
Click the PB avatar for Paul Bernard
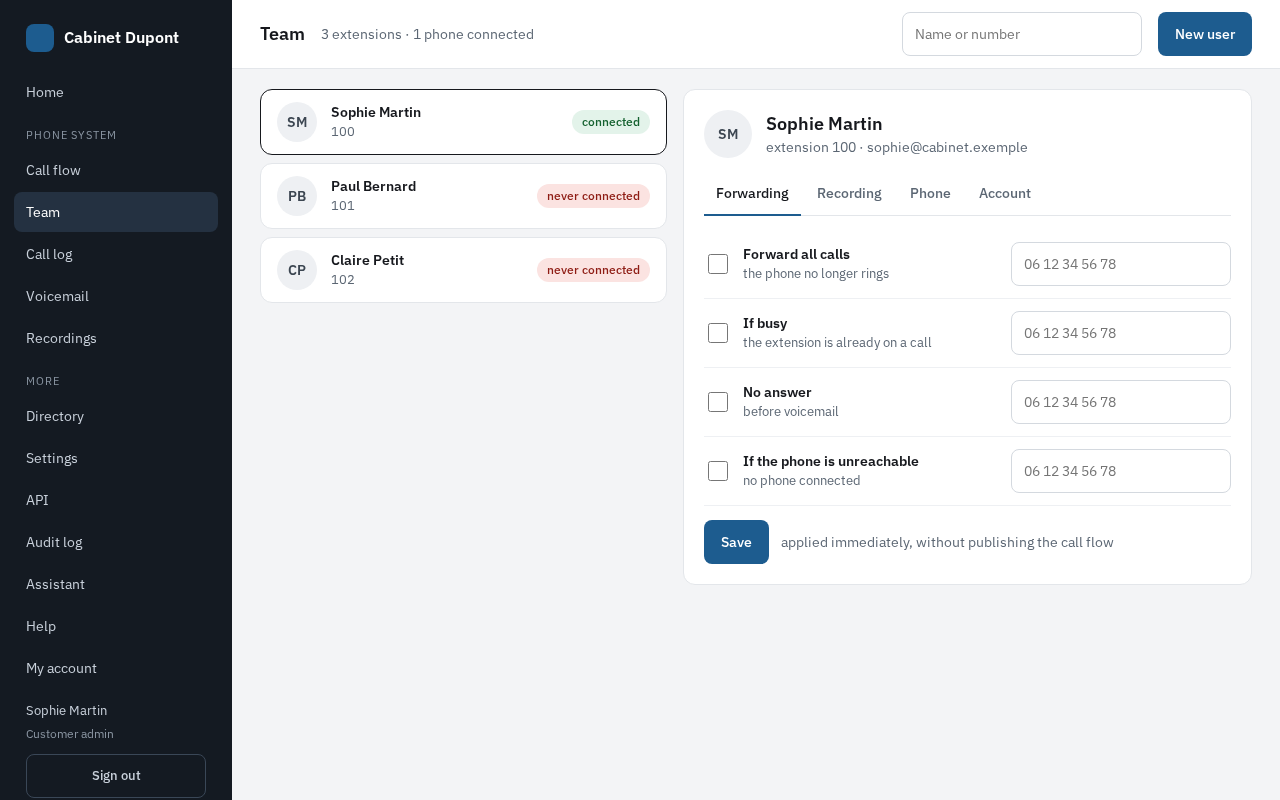point(297,196)
